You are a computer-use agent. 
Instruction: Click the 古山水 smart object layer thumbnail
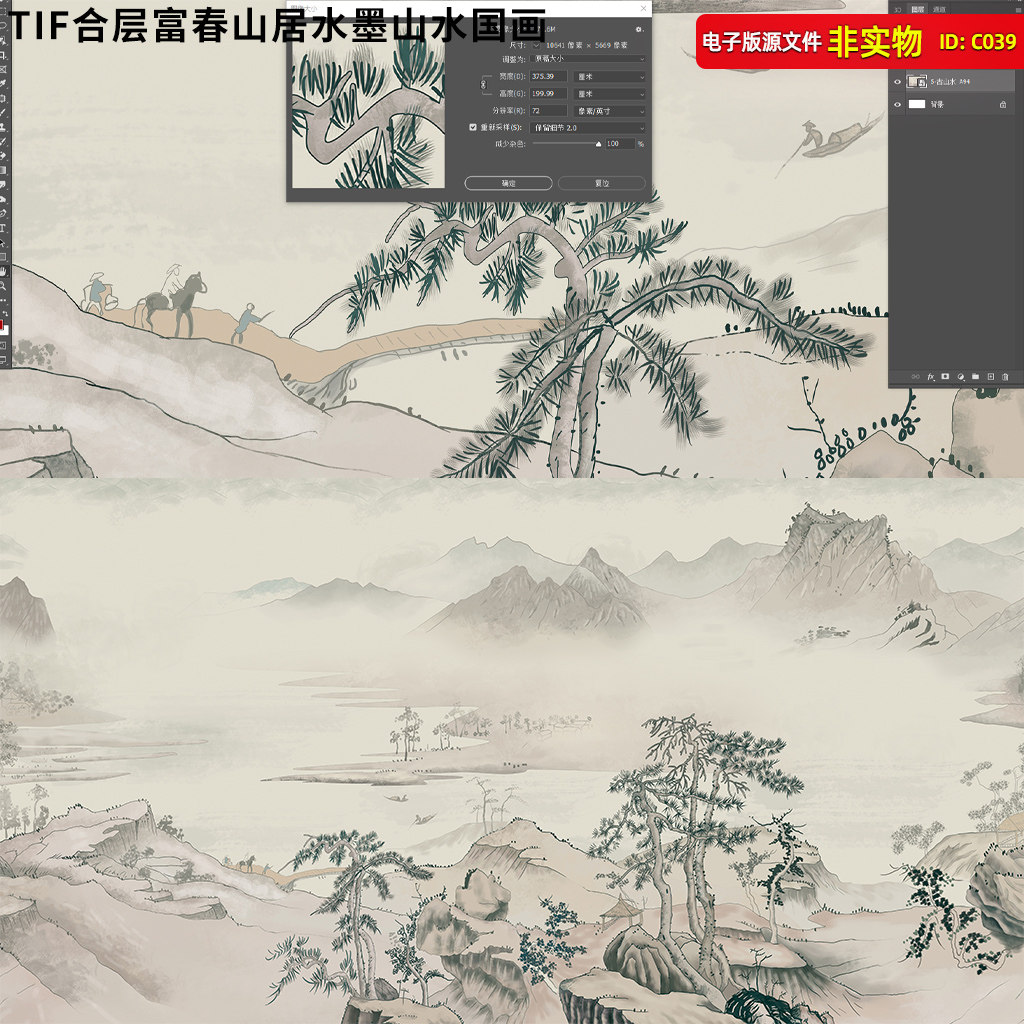(917, 82)
